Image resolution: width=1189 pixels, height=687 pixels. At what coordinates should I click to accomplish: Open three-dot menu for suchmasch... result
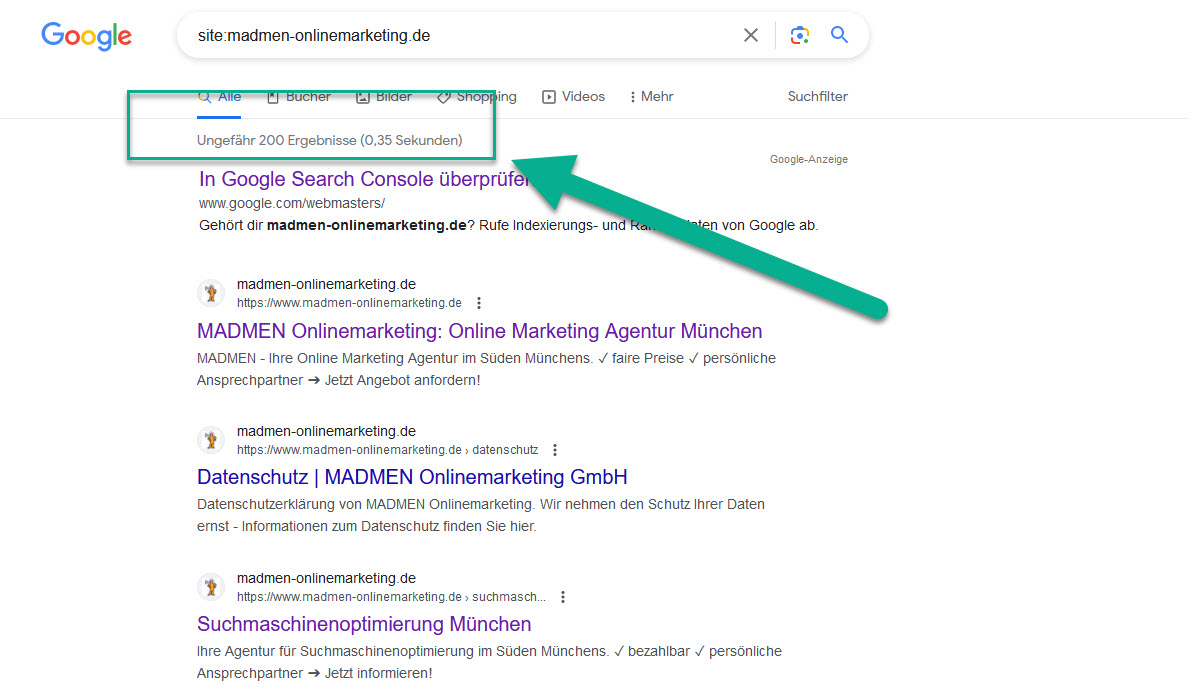point(563,598)
